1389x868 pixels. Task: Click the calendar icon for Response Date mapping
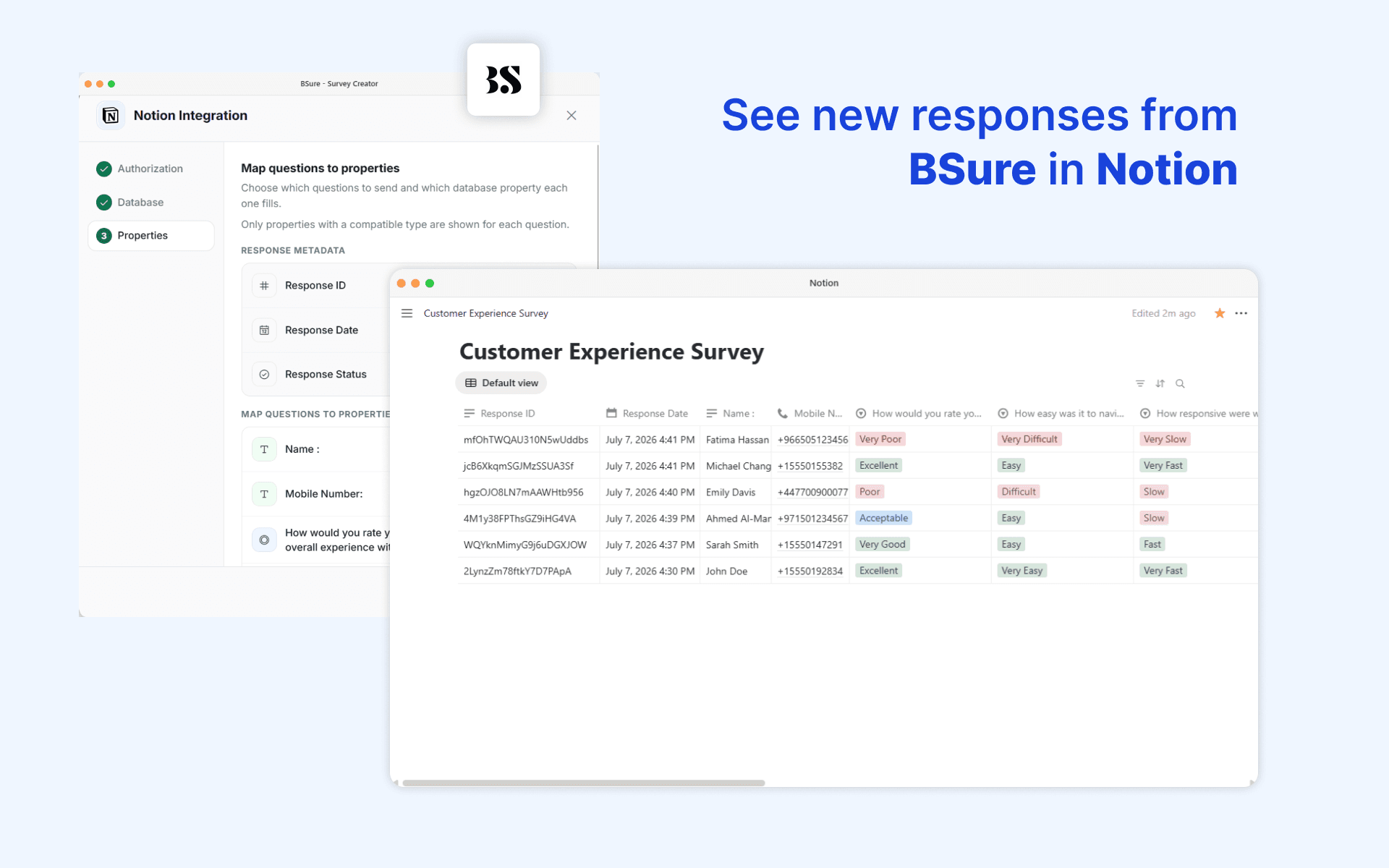[264, 331]
